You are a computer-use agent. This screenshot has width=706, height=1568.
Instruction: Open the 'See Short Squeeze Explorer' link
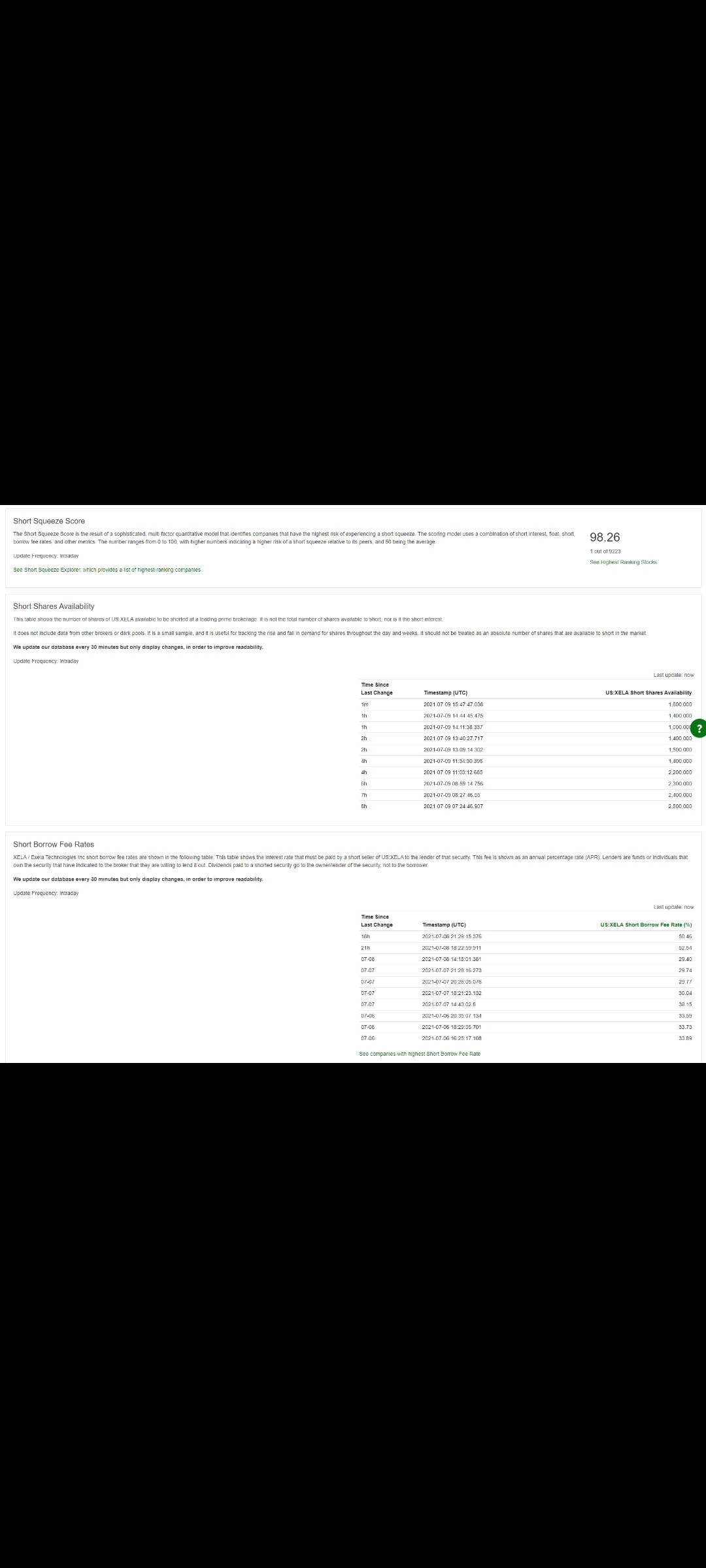pyautogui.click(x=107, y=570)
